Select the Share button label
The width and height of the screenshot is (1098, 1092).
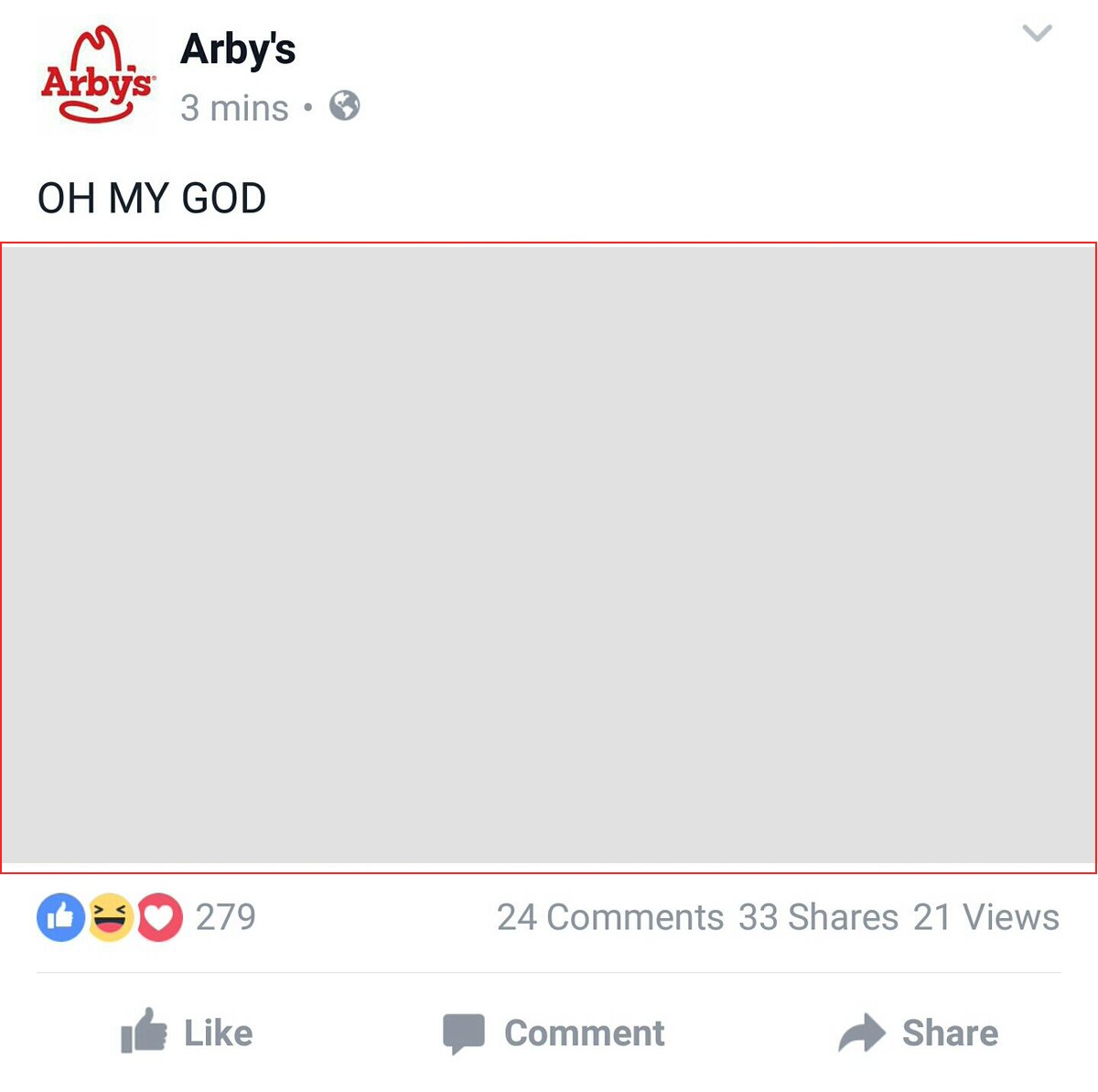(x=950, y=1033)
